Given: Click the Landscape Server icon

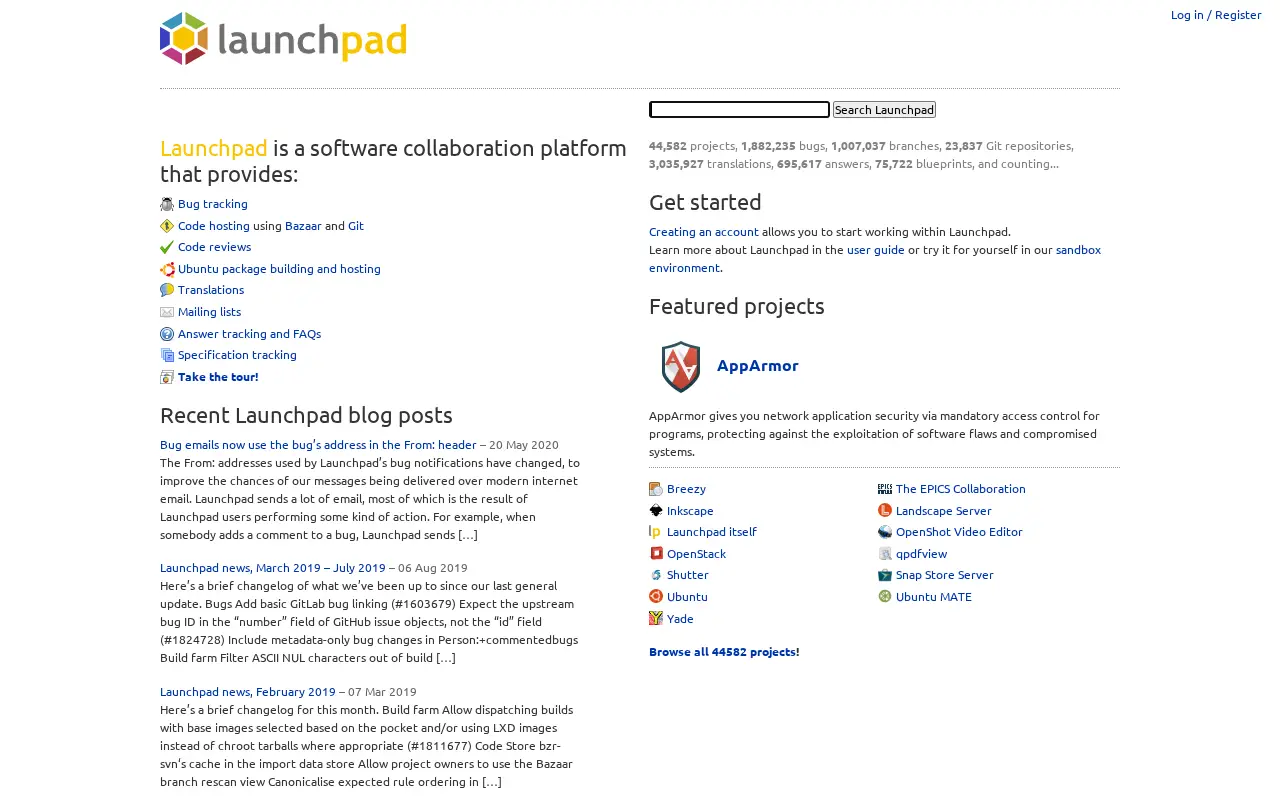Looking at the screenshot, I should [x=885, y=511].
